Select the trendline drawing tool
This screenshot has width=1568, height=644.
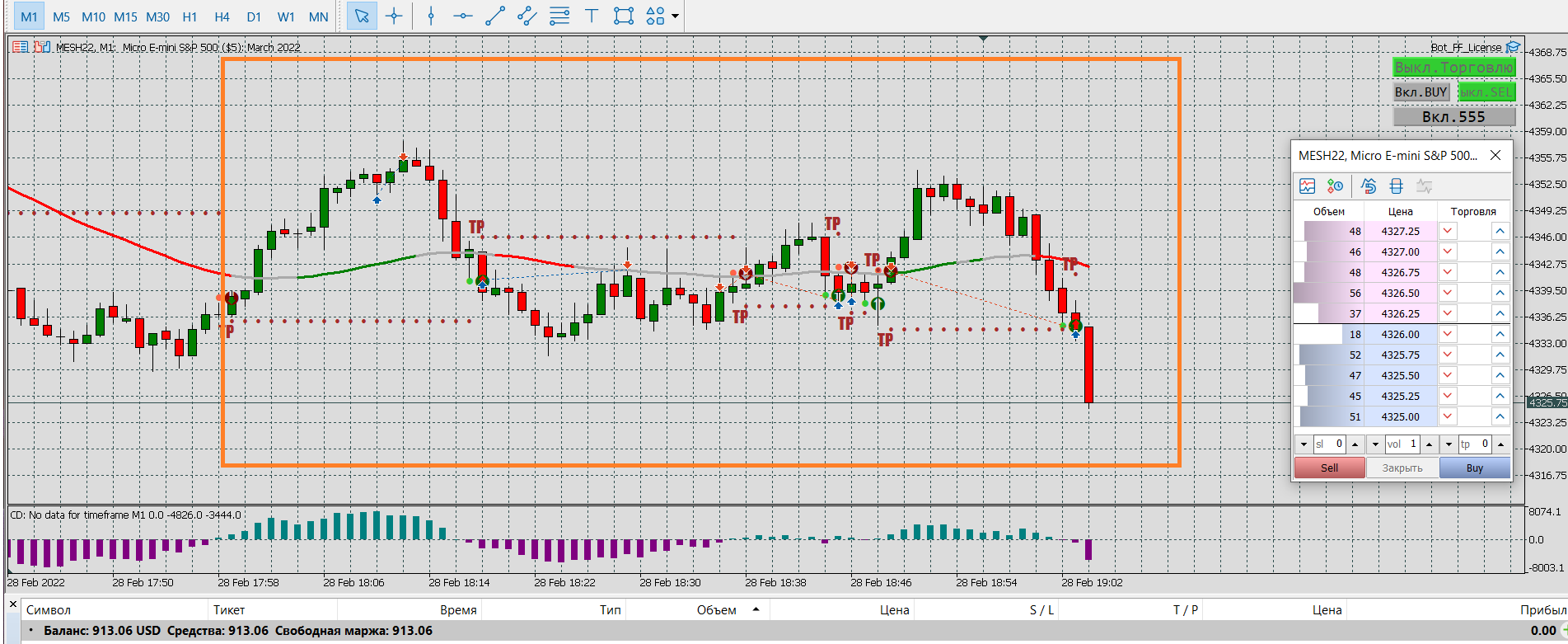(x=495, y=16)
